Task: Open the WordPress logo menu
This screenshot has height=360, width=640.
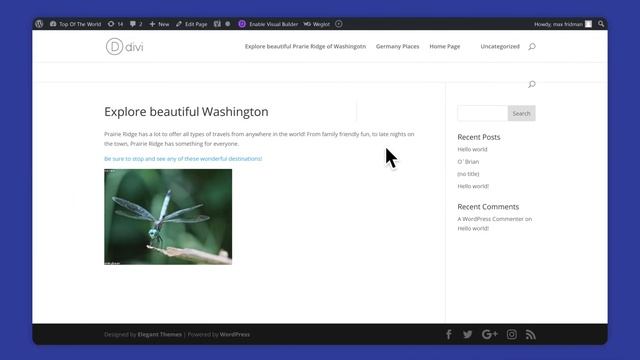Action: point(39,24)
